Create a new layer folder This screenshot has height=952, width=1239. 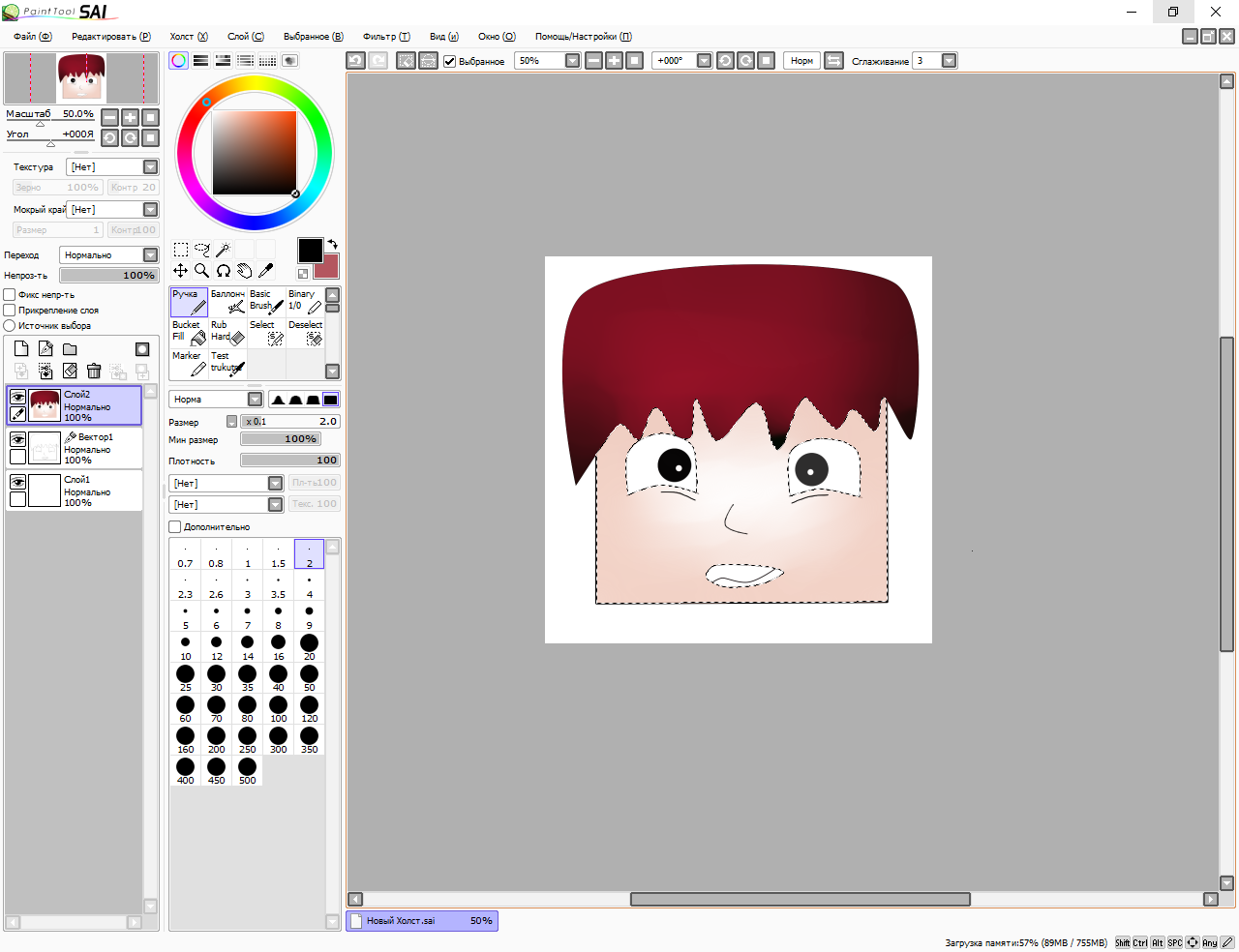[x=70, y=349]
